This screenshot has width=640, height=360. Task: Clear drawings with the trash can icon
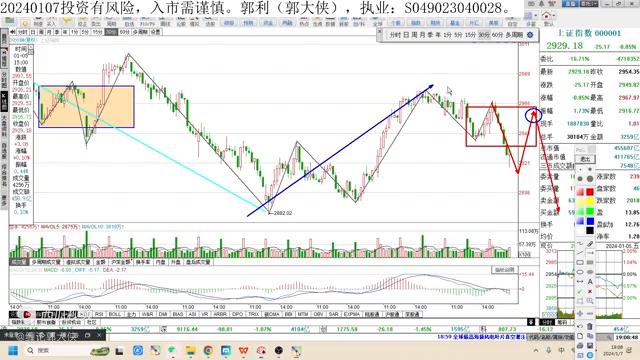point(590,326)
